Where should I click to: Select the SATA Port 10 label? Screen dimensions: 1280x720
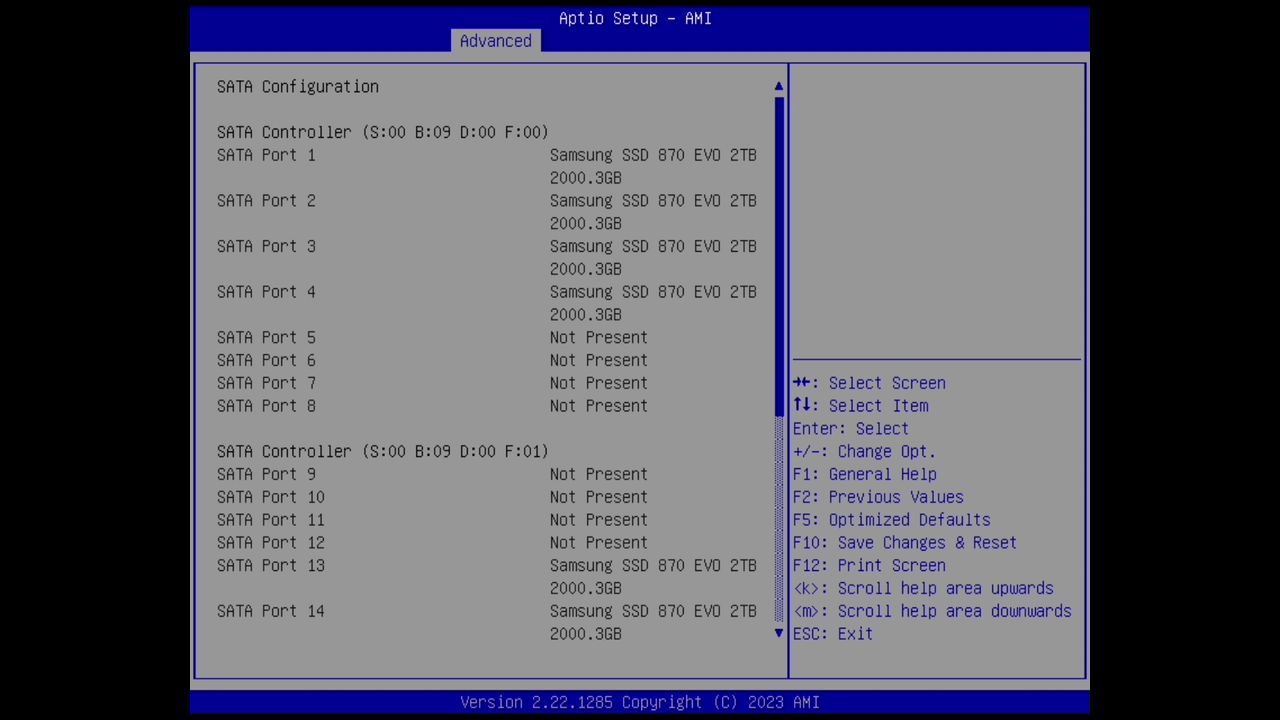[271, 497]
